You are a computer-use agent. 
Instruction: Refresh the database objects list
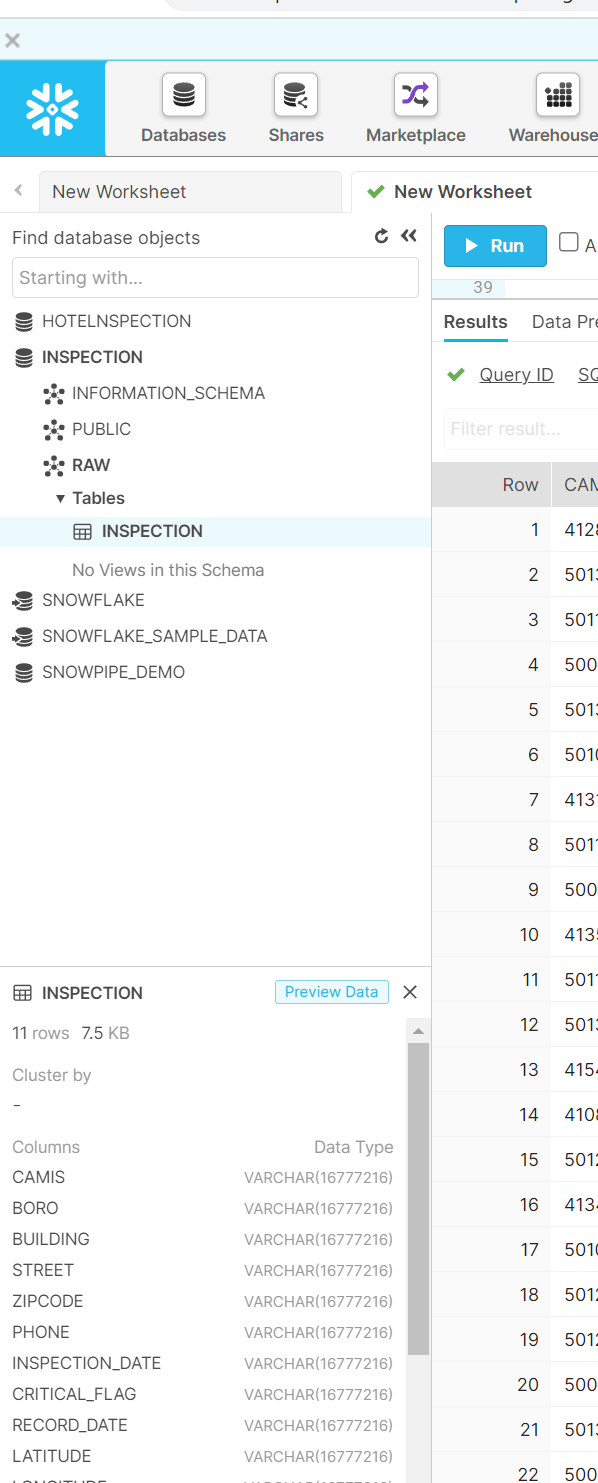381,237
